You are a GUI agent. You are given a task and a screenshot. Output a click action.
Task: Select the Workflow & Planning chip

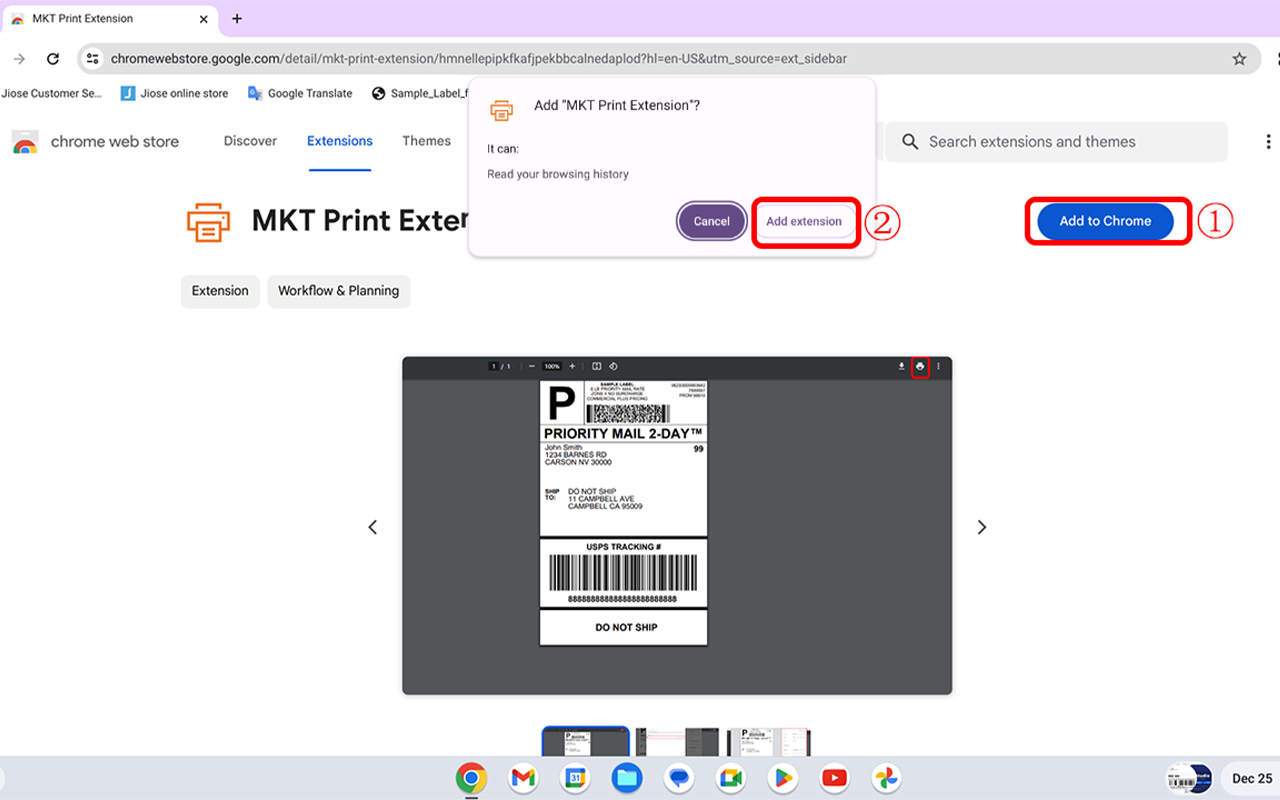[x=339, y=291]
